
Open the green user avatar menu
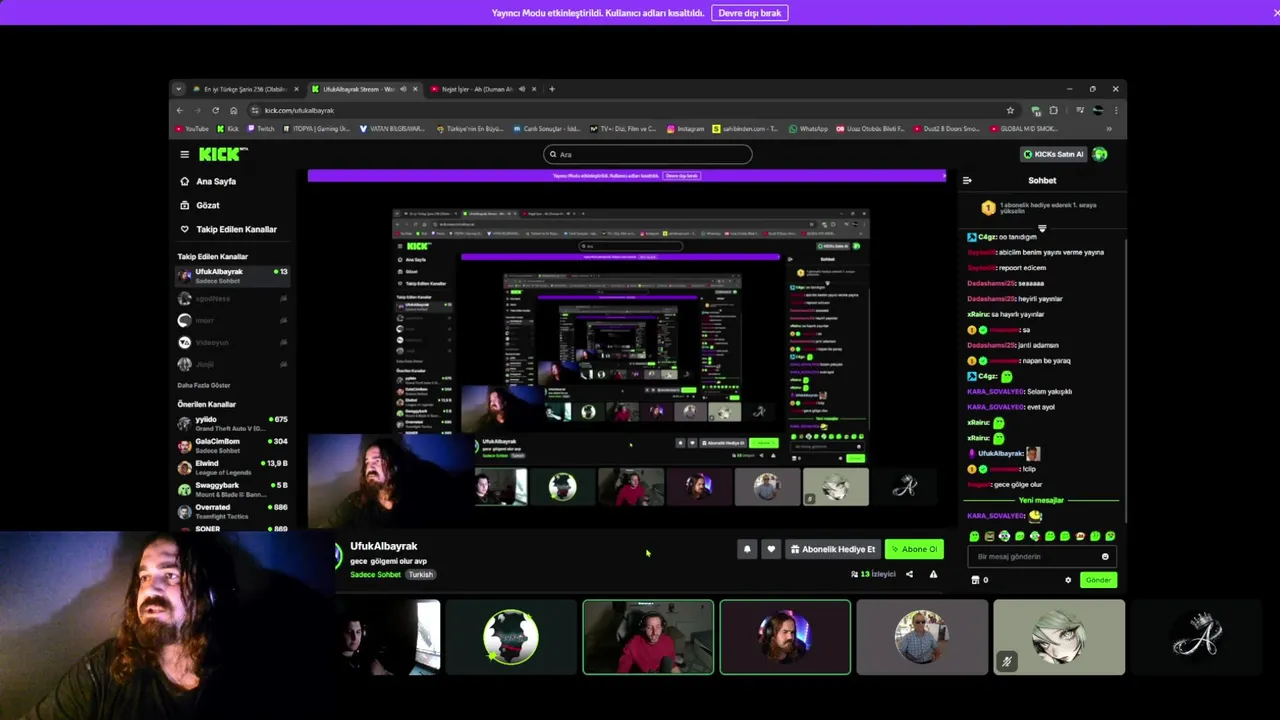[x=1100, y=154]
